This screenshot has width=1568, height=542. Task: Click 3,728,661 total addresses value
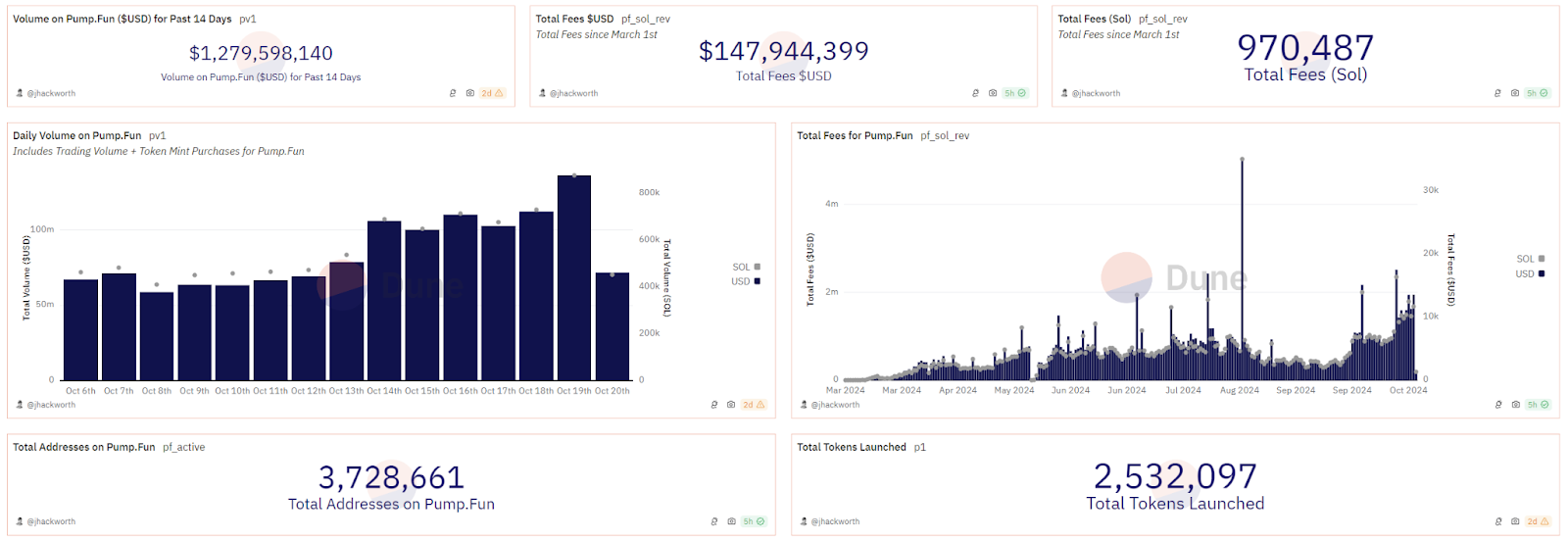click(x=391, y=477)
